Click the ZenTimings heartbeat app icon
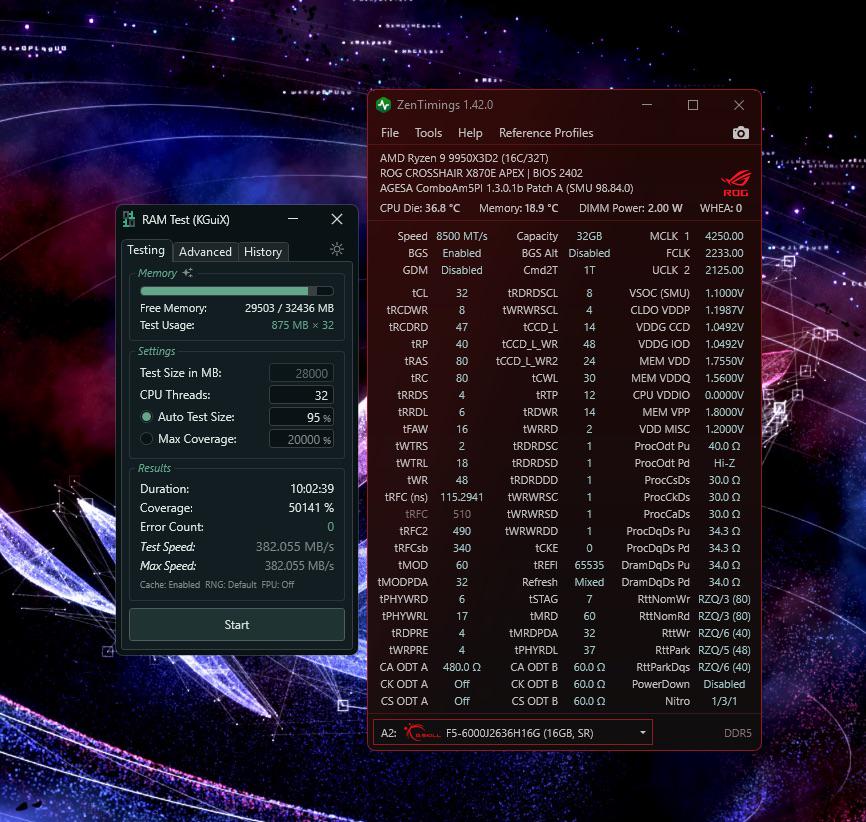The height and width of the screenshot is (822, 866). [383, 105]
